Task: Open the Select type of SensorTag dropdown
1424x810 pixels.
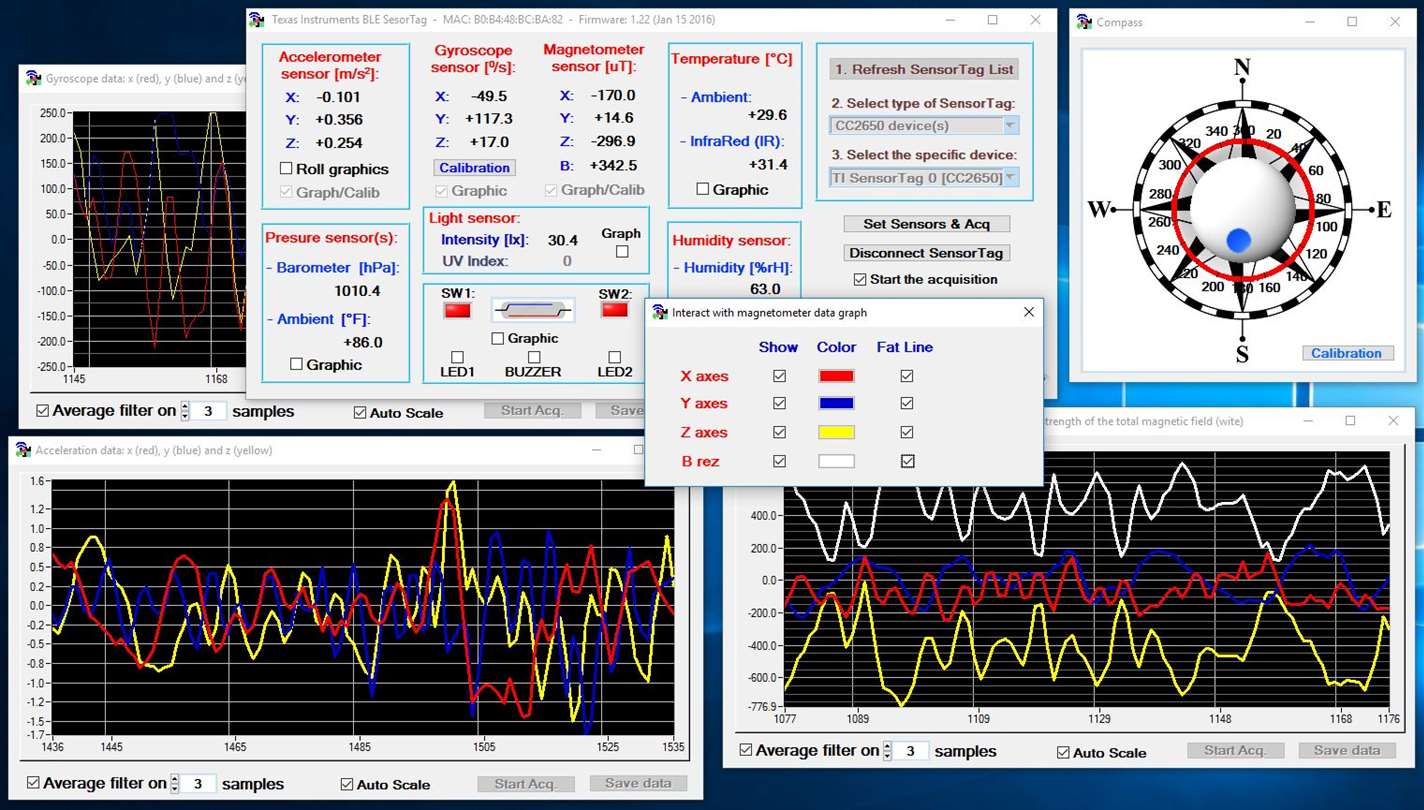Action: [x=1010, y=126]
